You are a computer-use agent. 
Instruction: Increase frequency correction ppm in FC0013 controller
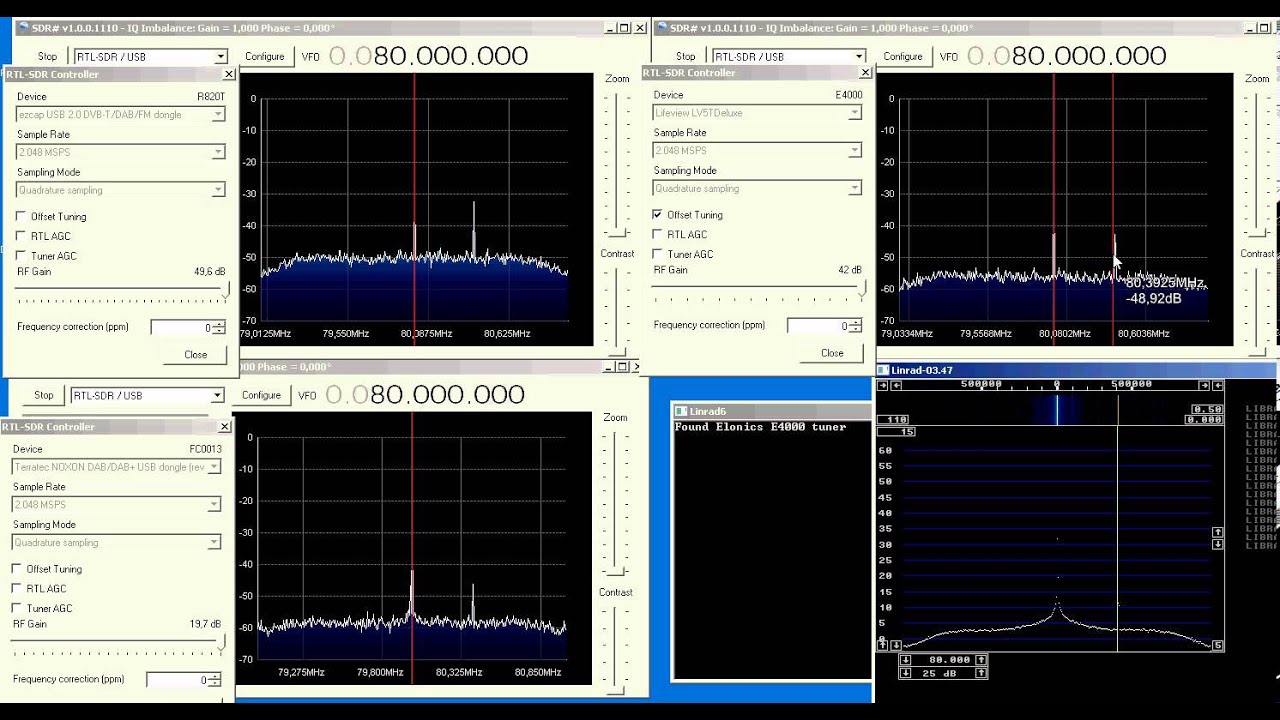click(217, 676)
